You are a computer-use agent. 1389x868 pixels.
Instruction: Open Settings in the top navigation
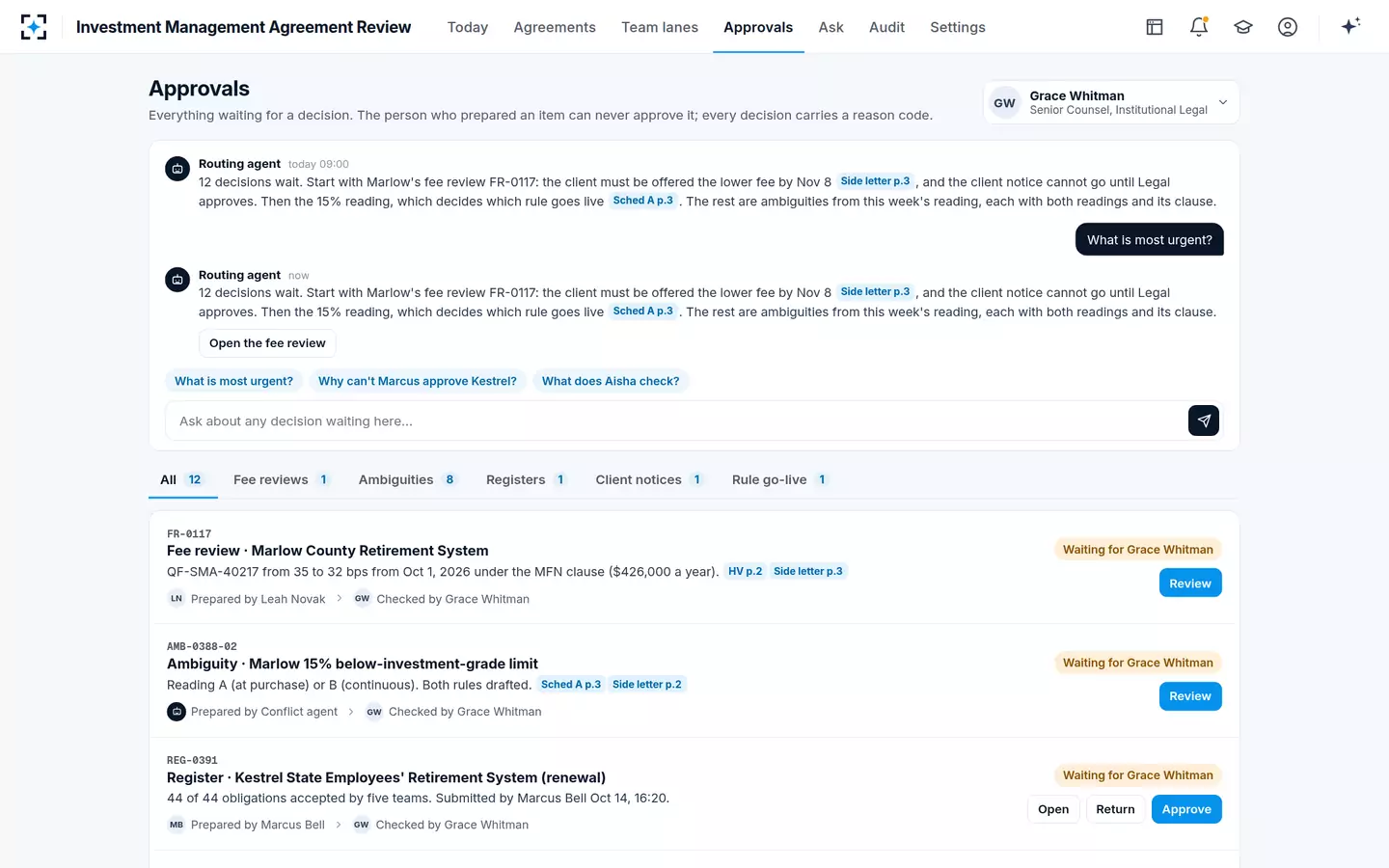coord(958,27)
